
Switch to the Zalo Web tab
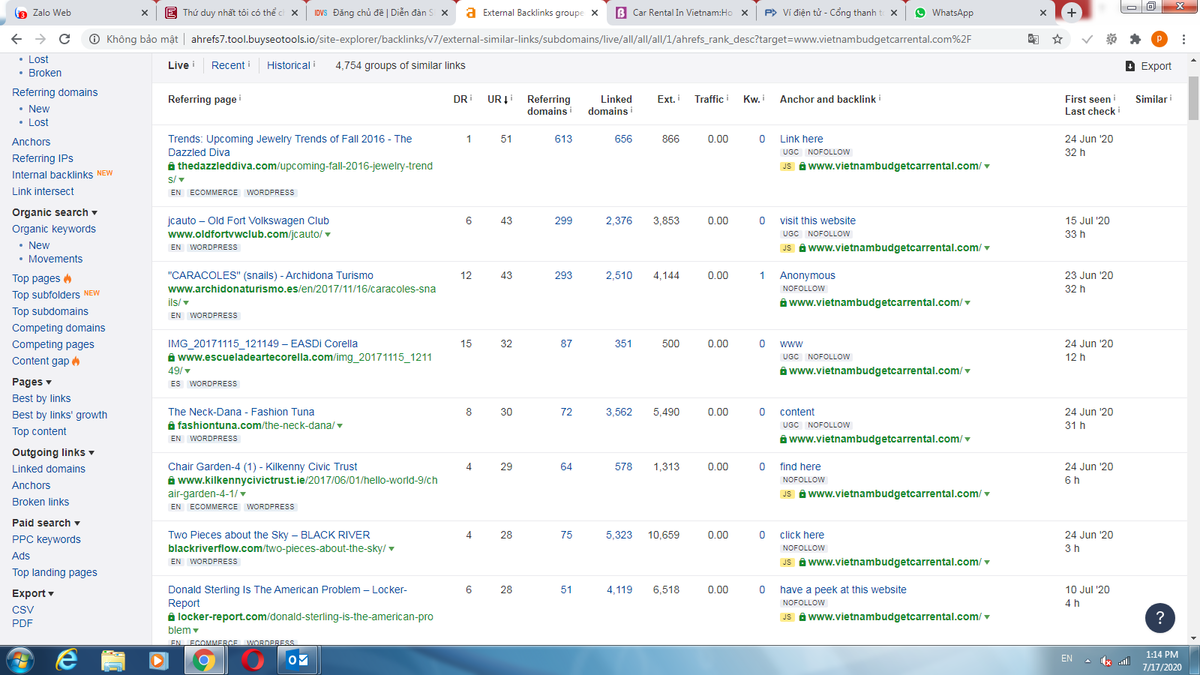tap(78, 13)
